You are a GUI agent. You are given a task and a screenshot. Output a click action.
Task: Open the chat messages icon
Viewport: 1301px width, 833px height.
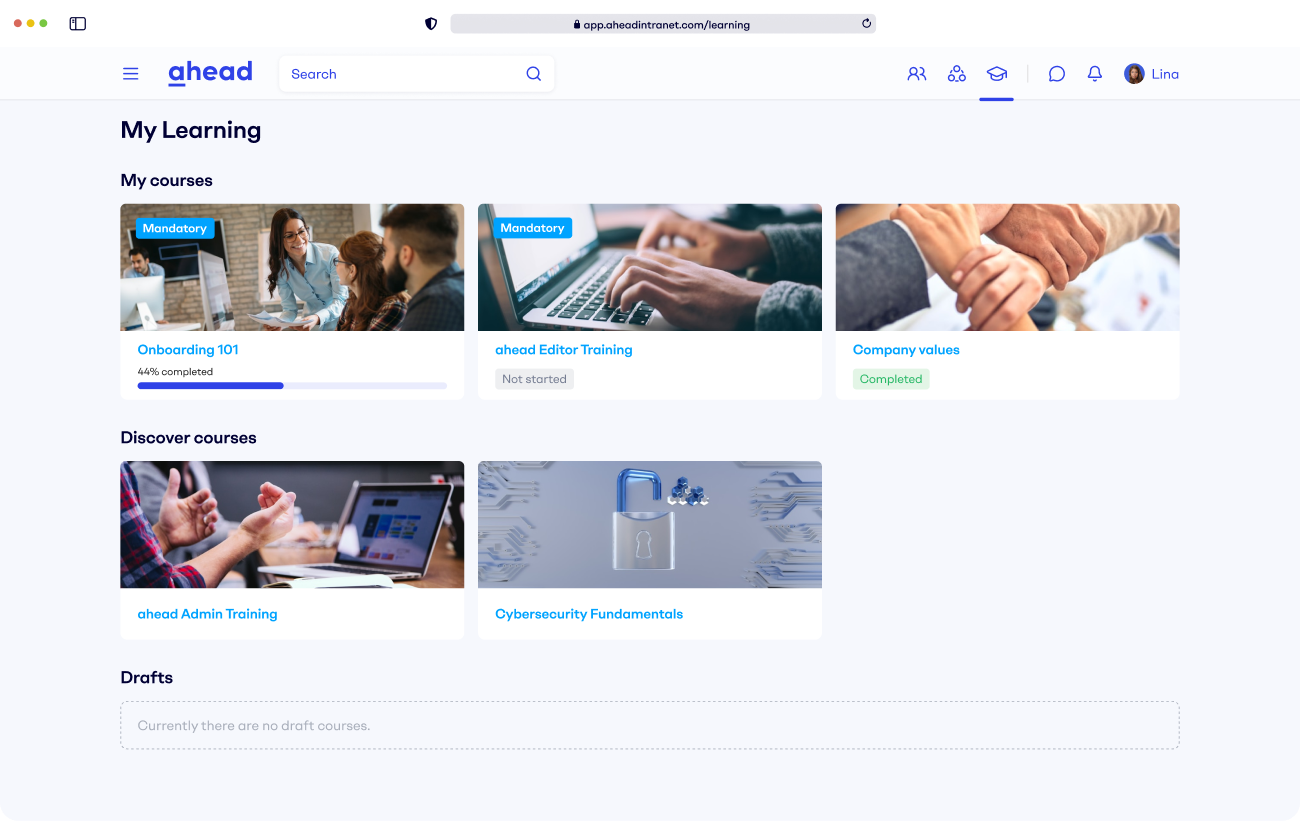(x=1056, y=73)
